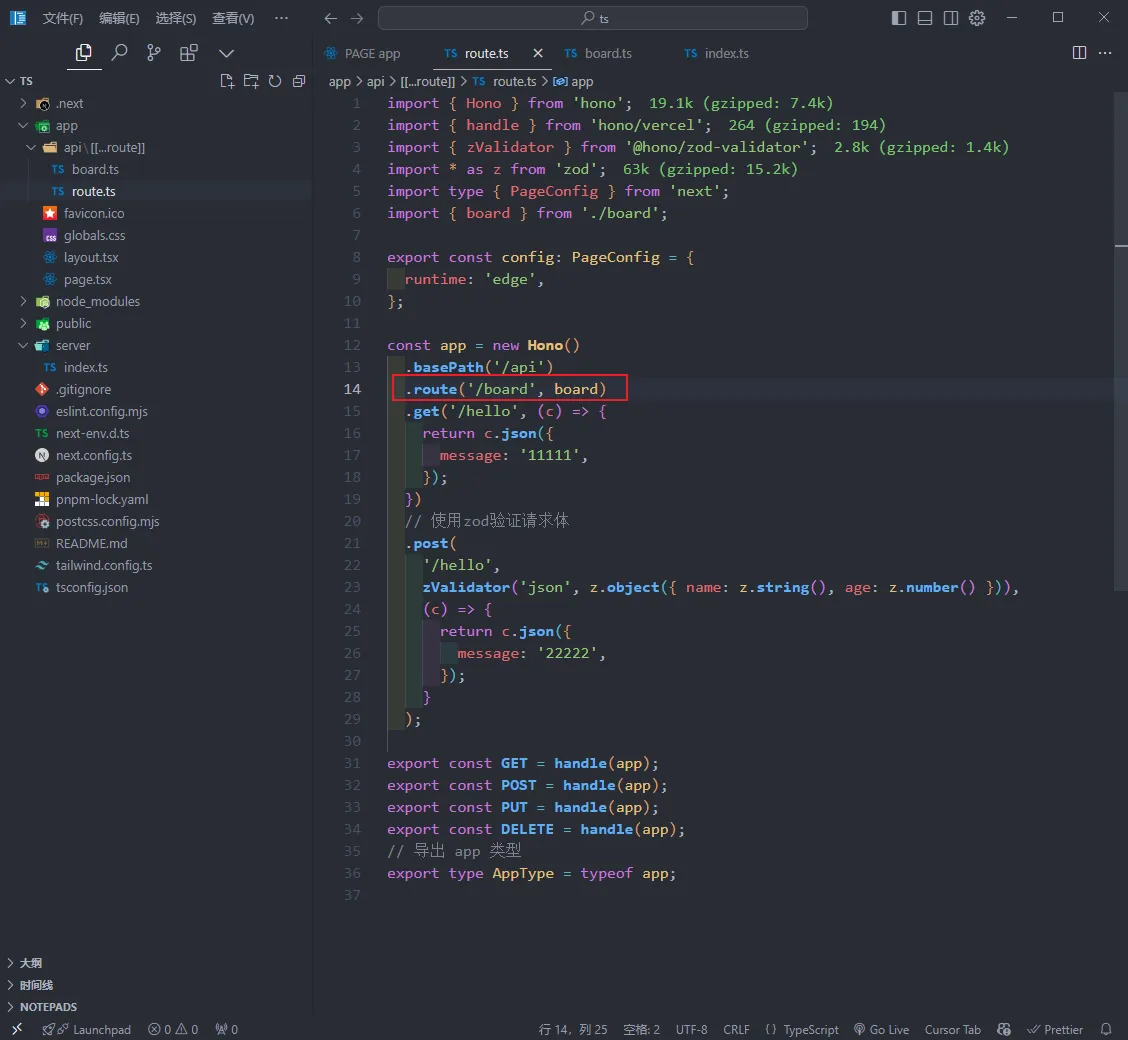Open the Extensions view icon
Screen dimensions: 1128x1040
pos(188,53)
